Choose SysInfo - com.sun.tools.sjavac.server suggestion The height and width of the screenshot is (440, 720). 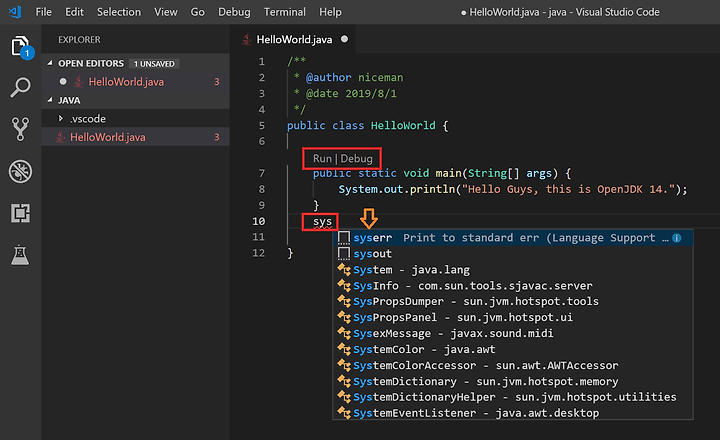pyautogui.click(x=513, y=286)
